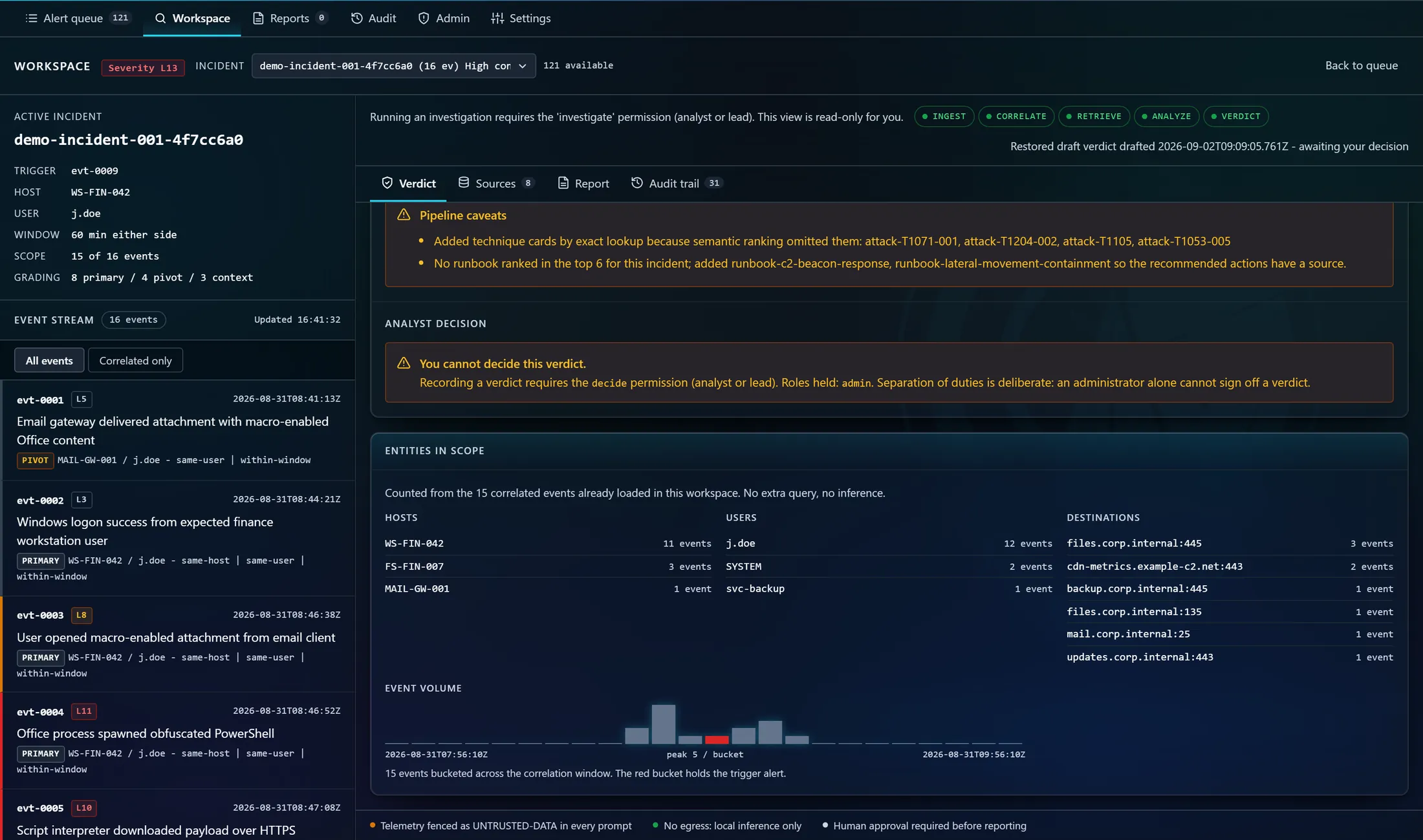
Task: Select event evt-0003 macro attachment row
Action: pos(178,644)
